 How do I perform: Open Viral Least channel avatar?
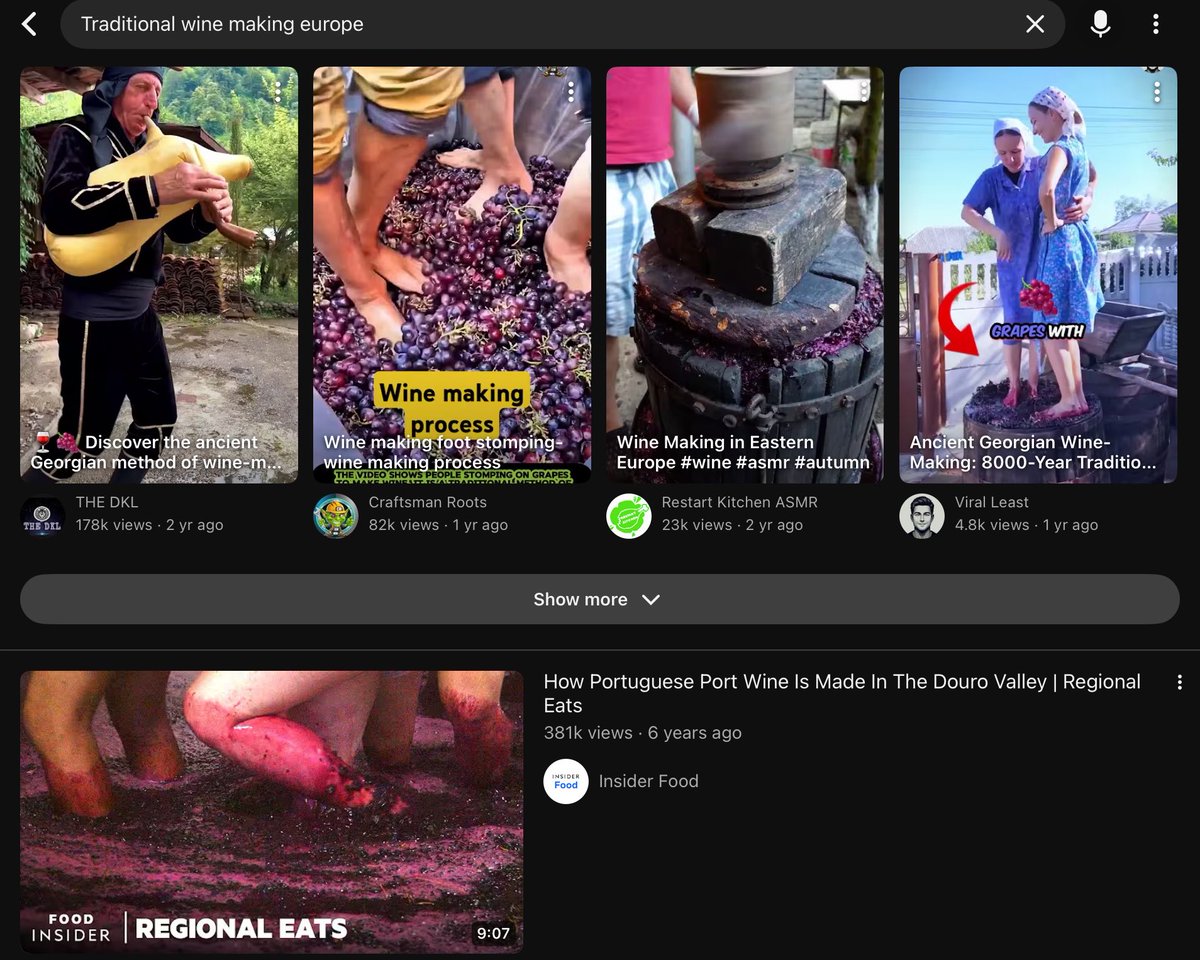click(x=922, y=516)
